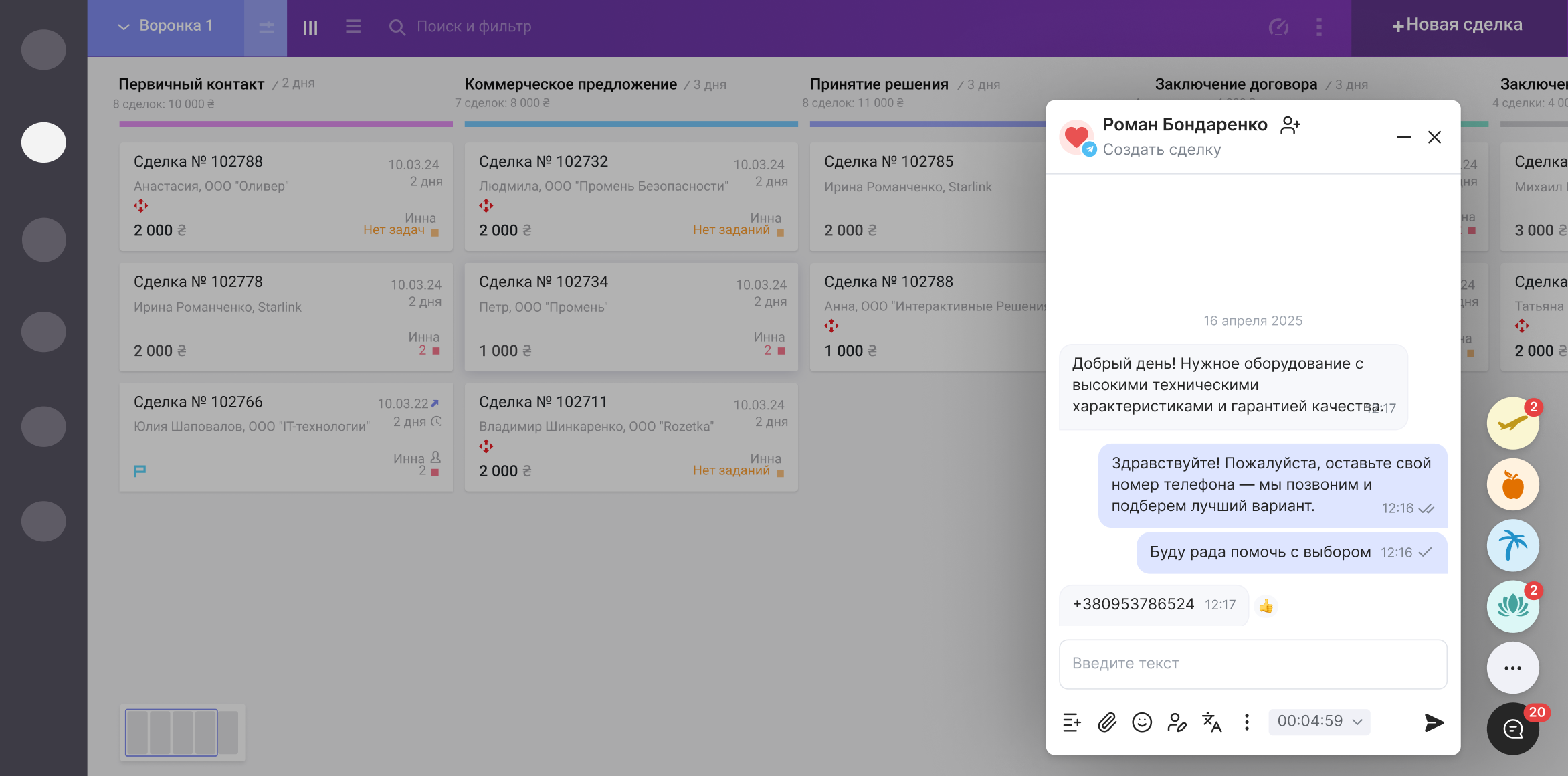Viewport: 1568px width, 776px height.
Task: Click the translate message icon
Action: pyautogui.click(x=1211, y=722)
